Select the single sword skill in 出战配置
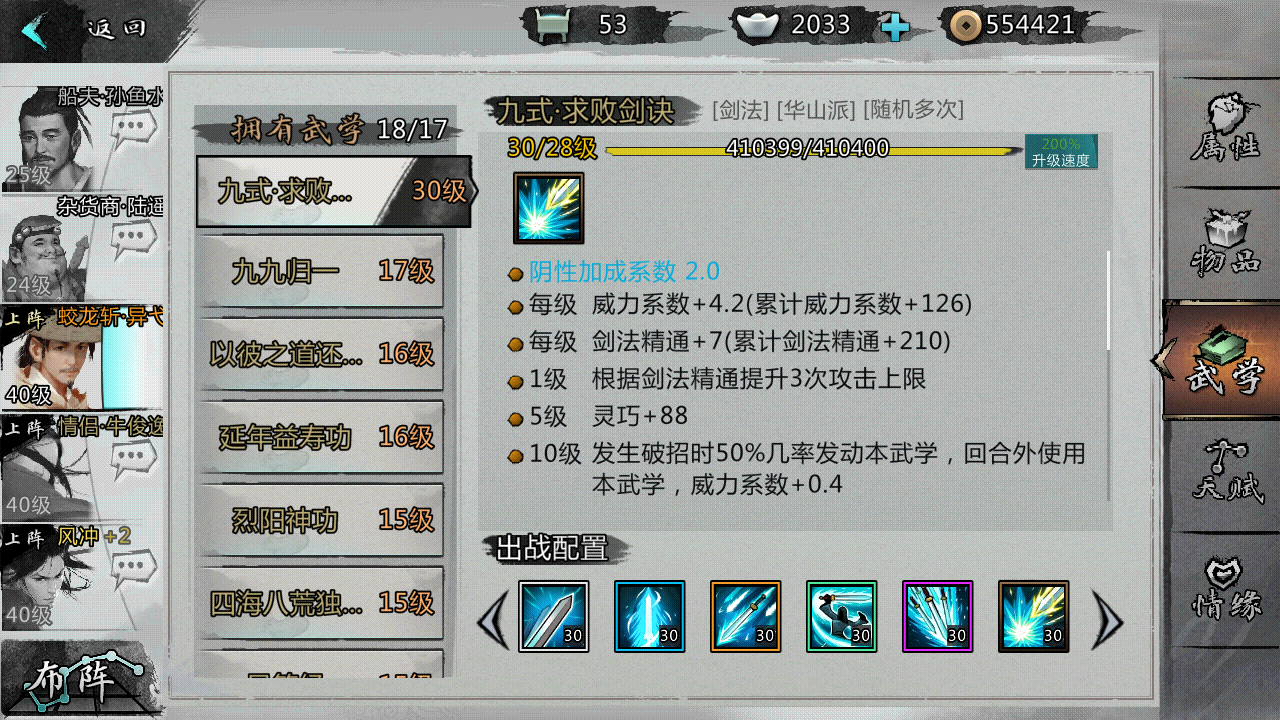The width and height of the screenshot is (1280, 720). click(554, 617)
